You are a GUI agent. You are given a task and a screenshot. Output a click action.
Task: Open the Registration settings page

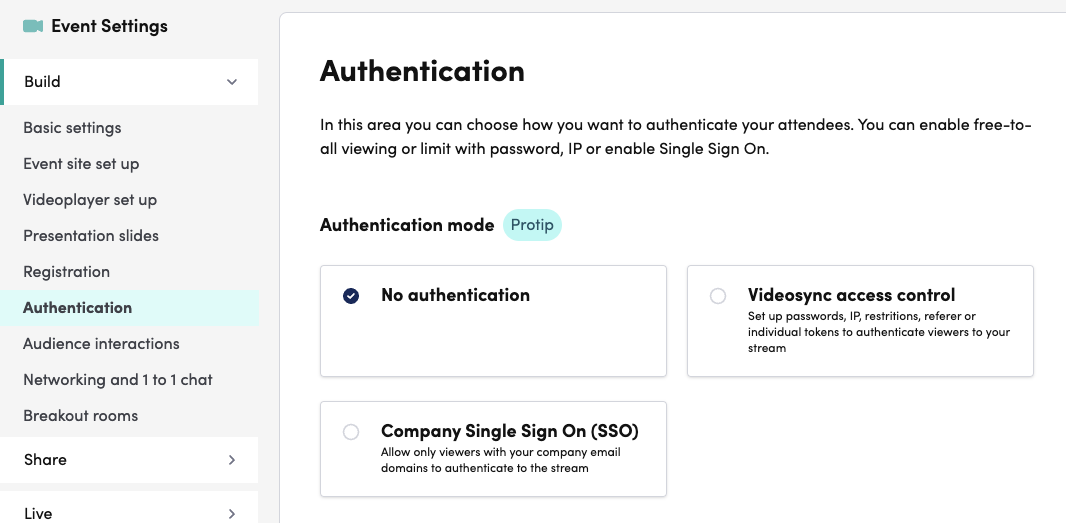click(x=66, y=272)
